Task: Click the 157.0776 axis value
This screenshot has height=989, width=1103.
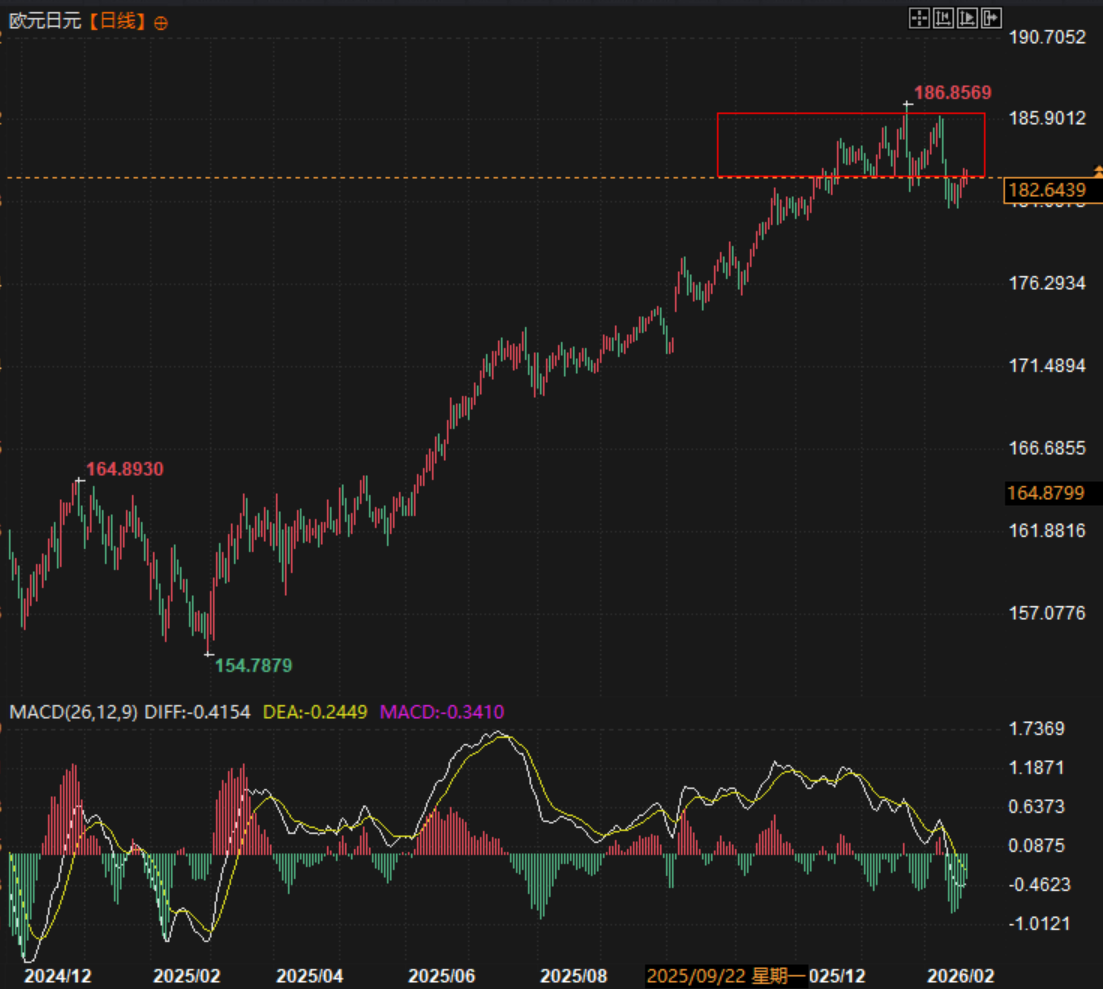Action: (x=1047, y=613)
